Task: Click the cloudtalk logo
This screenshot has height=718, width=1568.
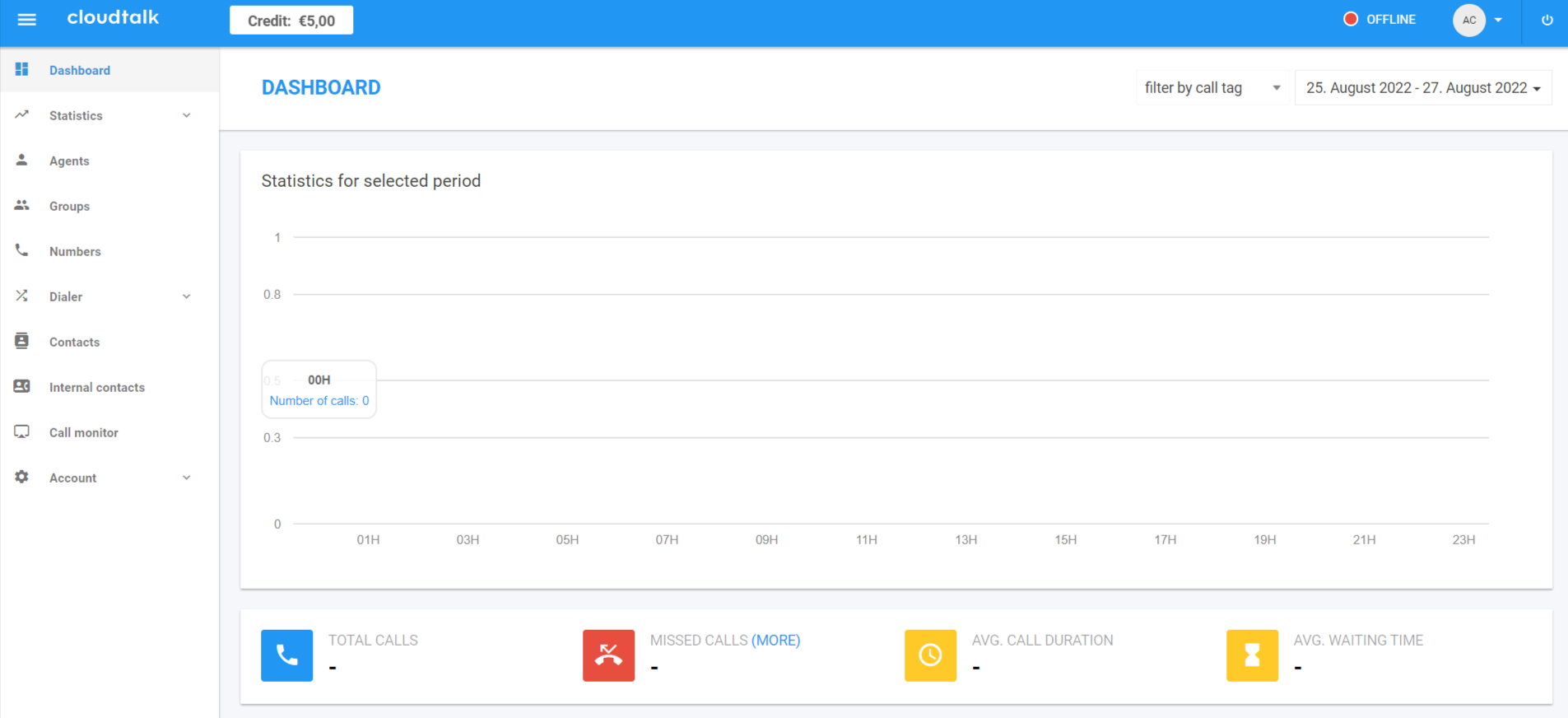Action: click(113, 17)
